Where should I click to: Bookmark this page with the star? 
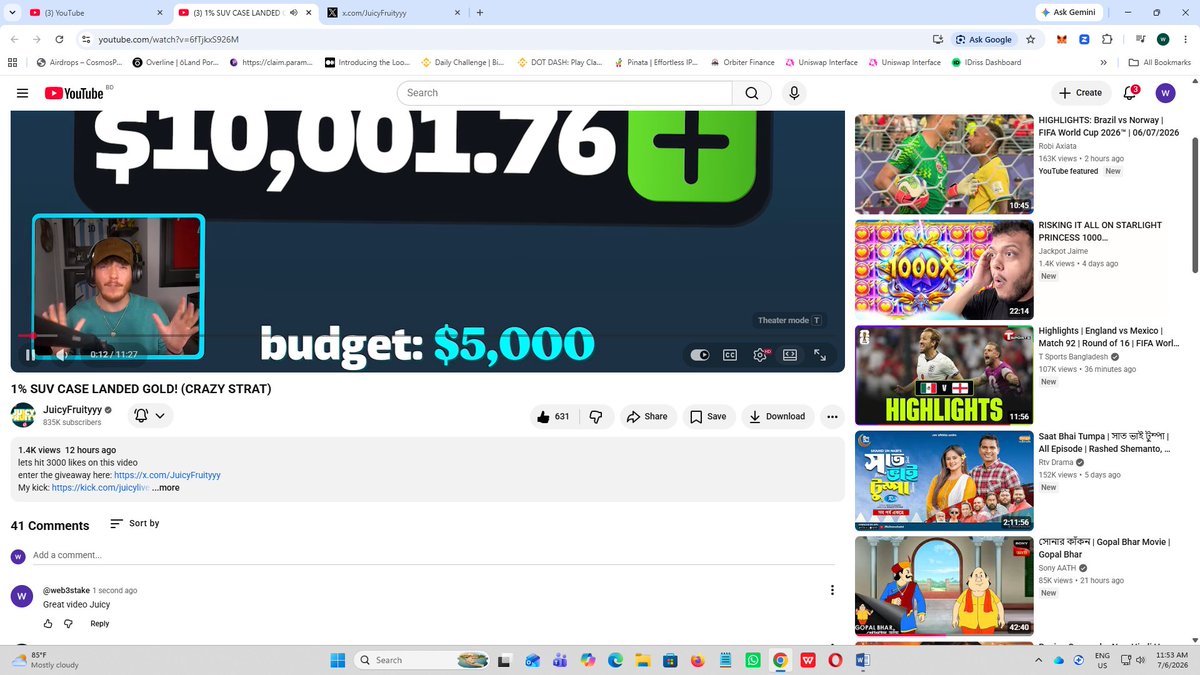click(x=1030, y=39)
